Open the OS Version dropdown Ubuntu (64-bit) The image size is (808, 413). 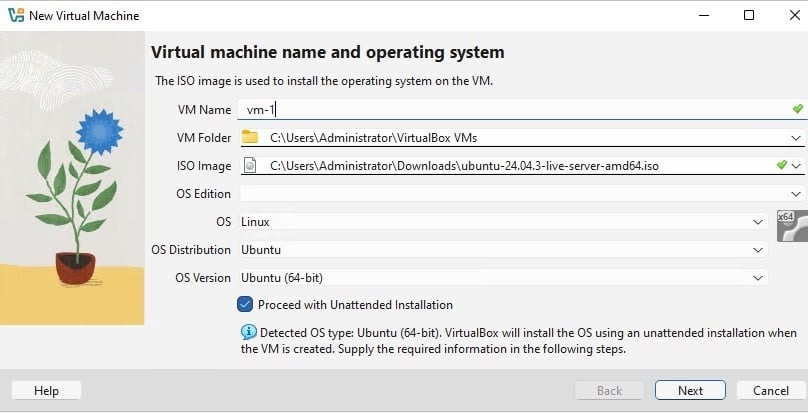(x=758, y=277)
